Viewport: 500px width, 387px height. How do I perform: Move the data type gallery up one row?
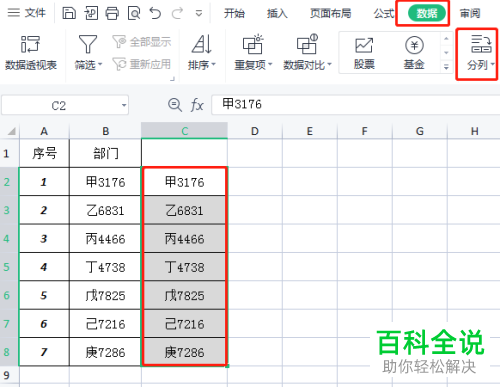446,39
